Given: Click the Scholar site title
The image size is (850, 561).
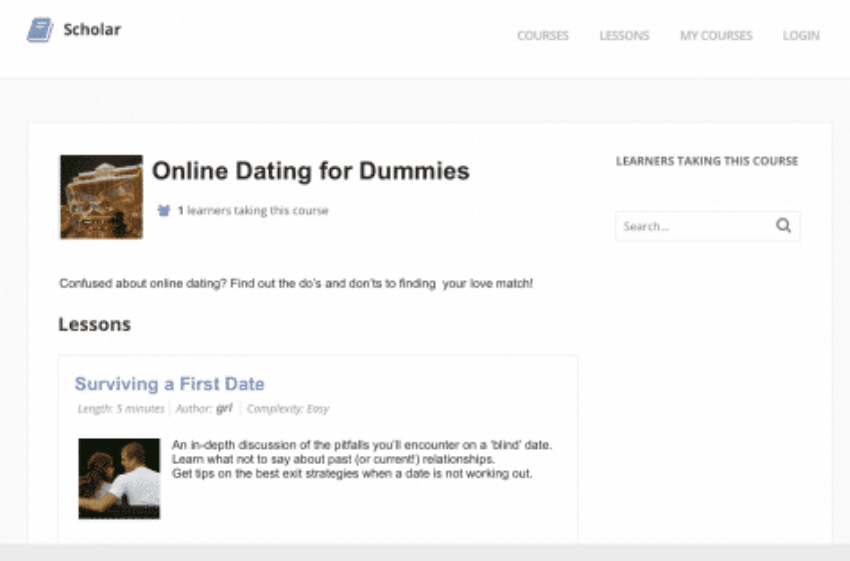Looking at the screenshot, I should tap(92, 29).
